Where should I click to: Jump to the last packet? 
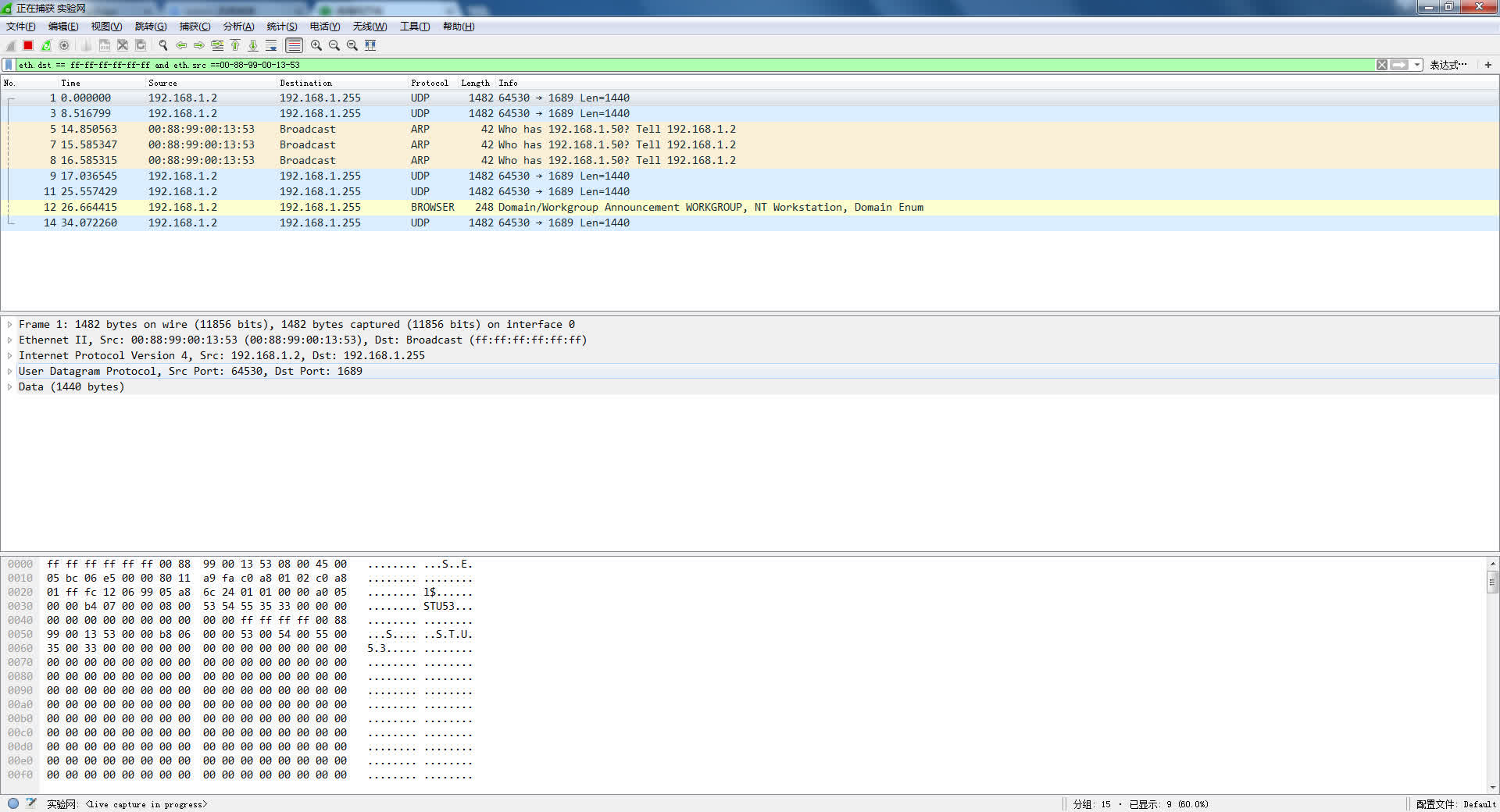click(x=253, y=45)
